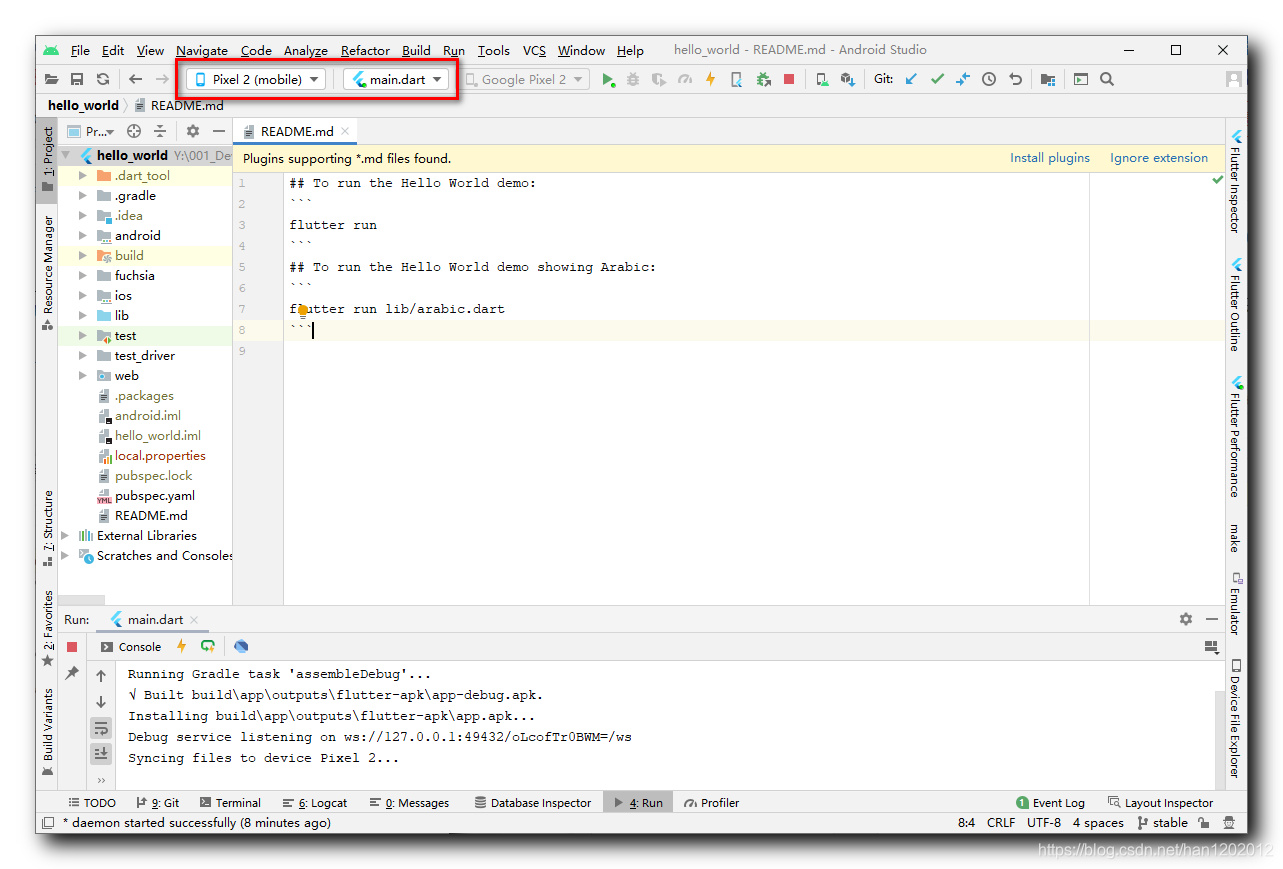Image resolution: width=1283 pixels, height=869 pixels.
Task: Open the SDK Manager icon
Action: [847, 79]
